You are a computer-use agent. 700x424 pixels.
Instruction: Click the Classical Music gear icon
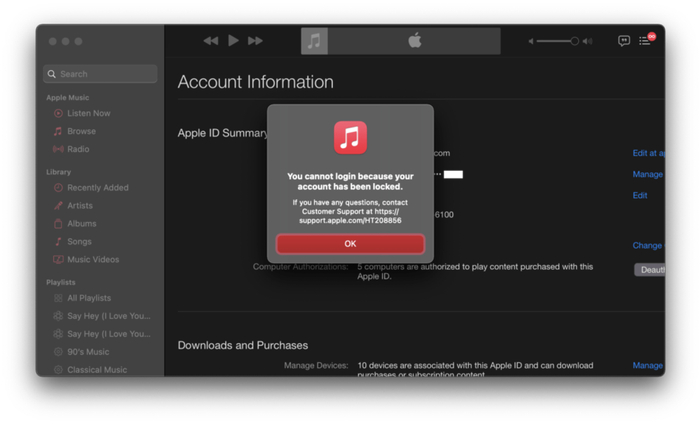pos(58,370)
